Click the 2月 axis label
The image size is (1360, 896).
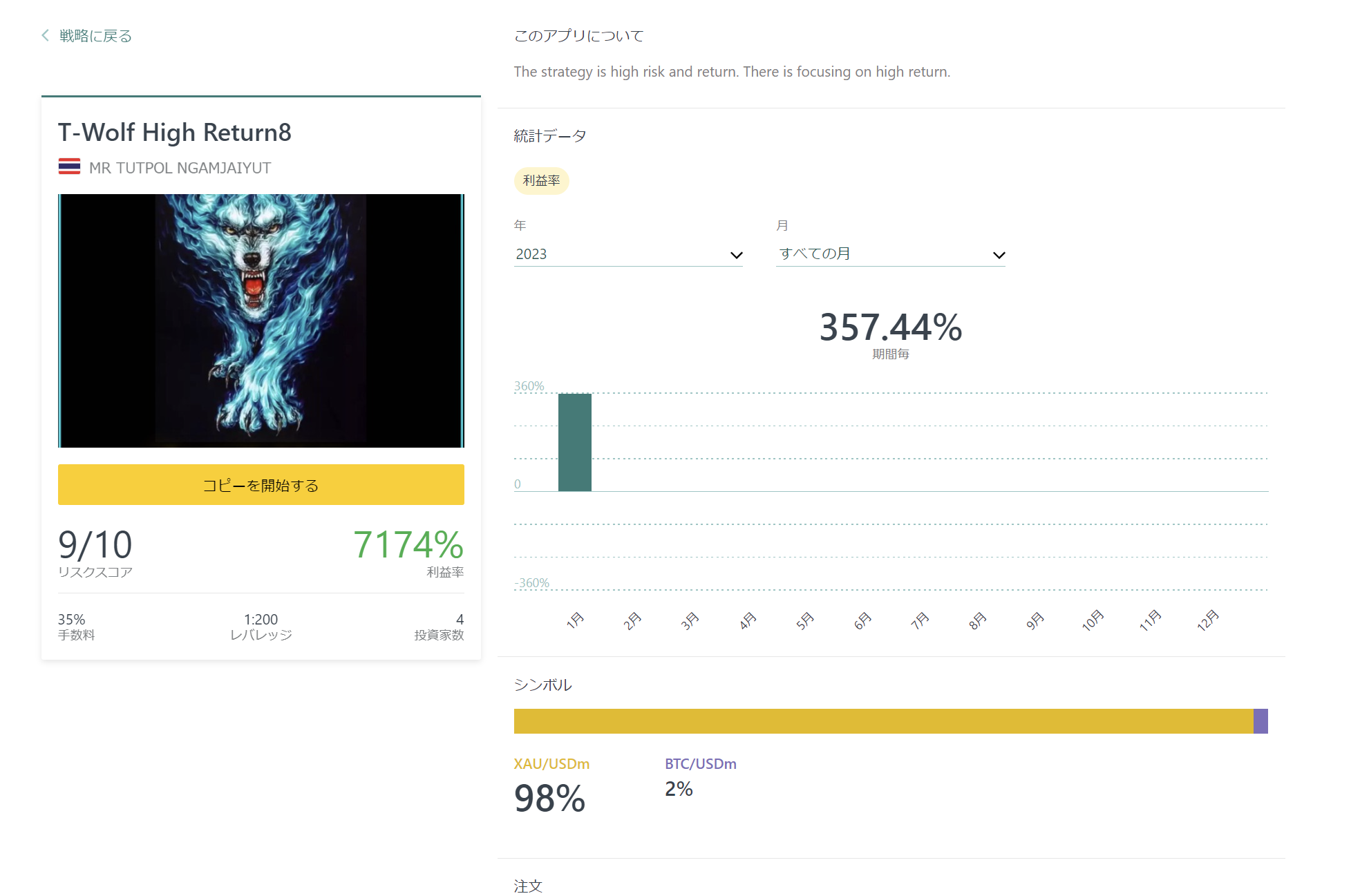632,620
